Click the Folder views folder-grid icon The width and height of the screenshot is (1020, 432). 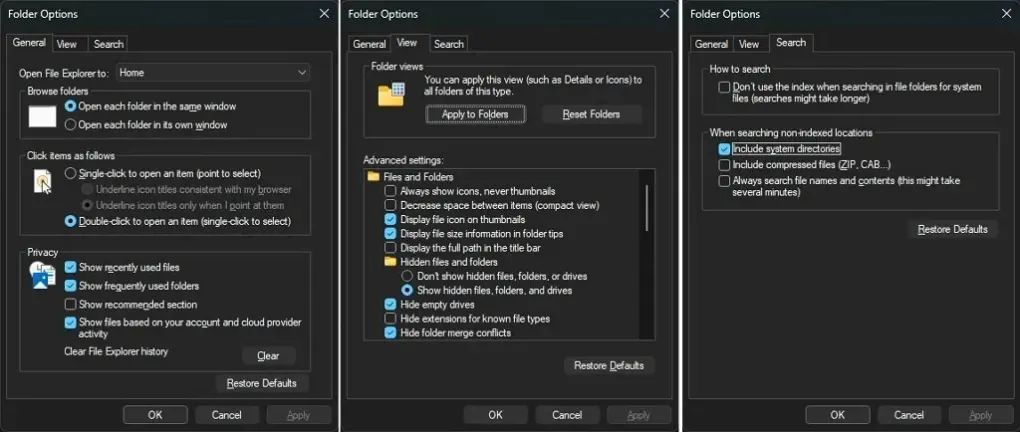tap(392, 94)
